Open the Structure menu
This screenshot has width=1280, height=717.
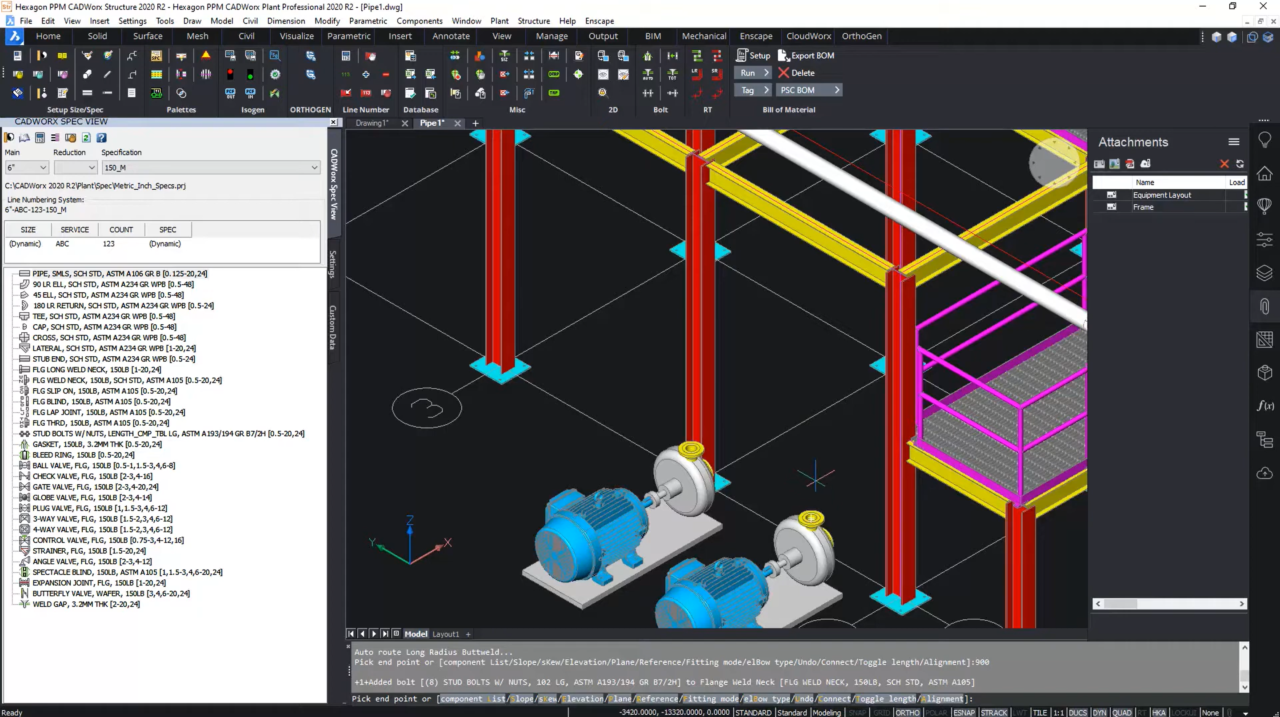click(x=534, y=21)
